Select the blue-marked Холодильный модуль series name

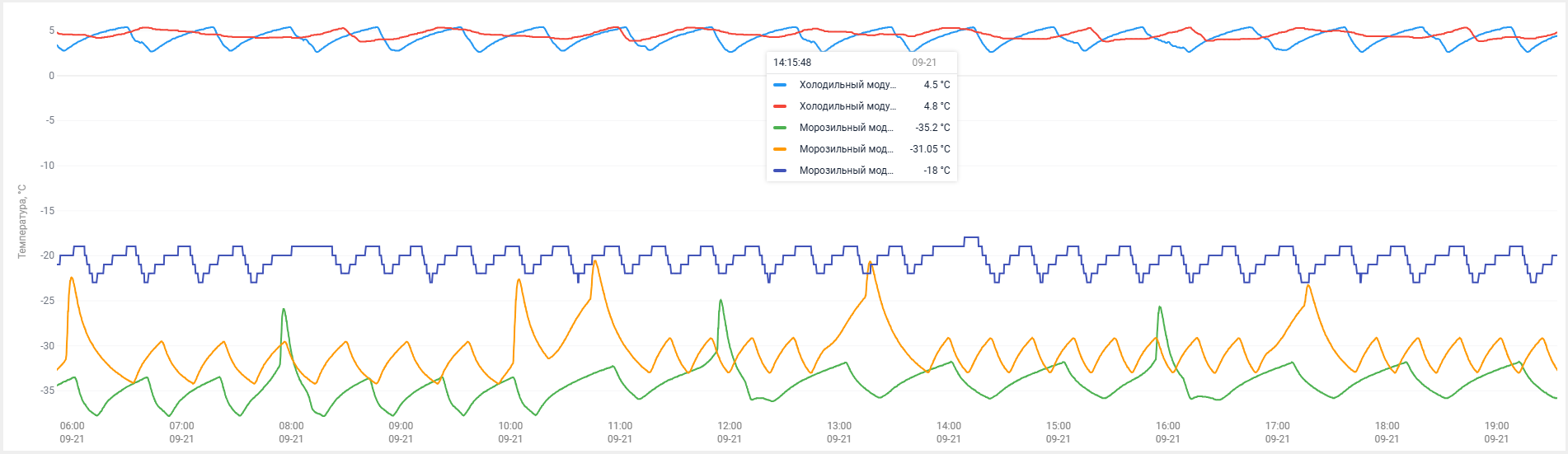coord(847,85)
